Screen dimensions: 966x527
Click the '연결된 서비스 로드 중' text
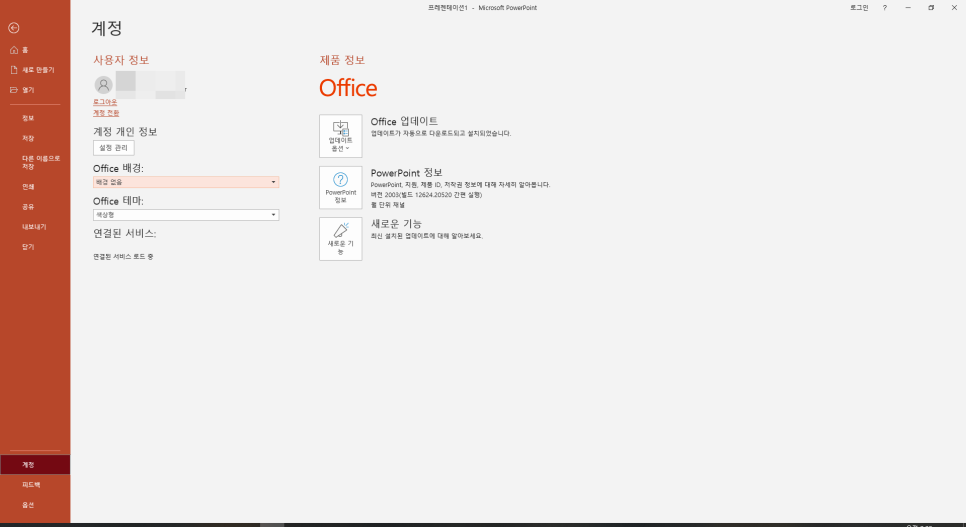[123, 256]
